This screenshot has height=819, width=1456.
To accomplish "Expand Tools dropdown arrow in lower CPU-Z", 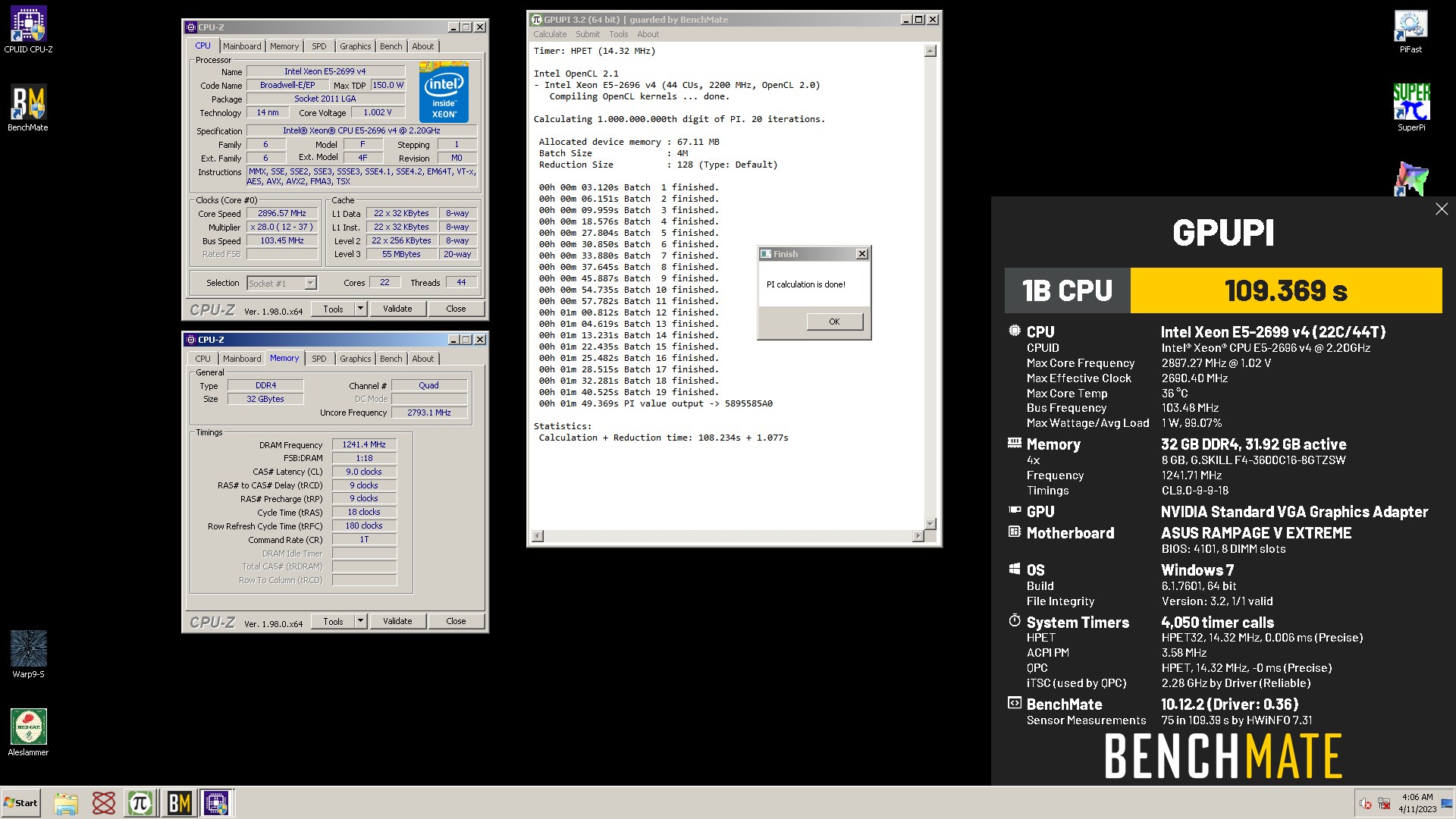I will (361, 621).
